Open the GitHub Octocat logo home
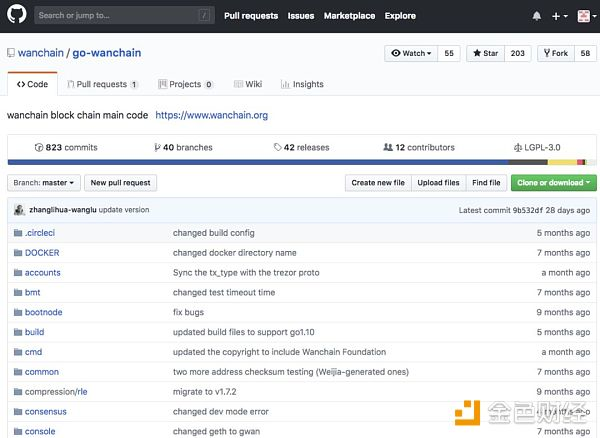The width and height of the screenshot is (600, 438). 16,15
